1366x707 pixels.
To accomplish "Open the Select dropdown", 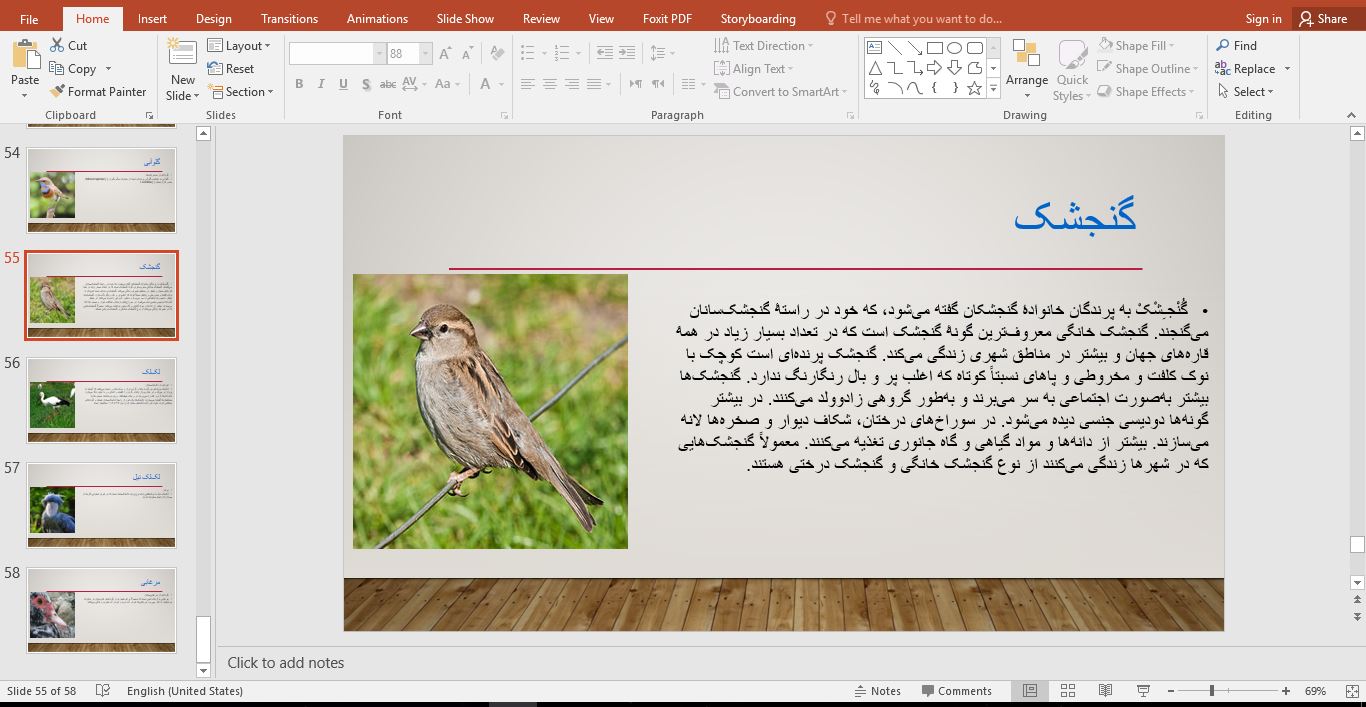I will coord(1246,91).
